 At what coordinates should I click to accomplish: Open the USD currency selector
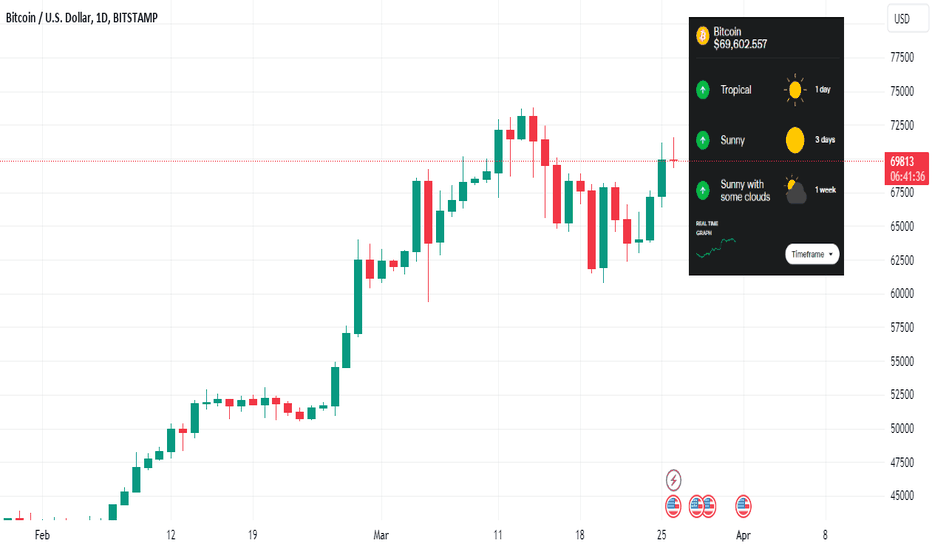[907, 18]
